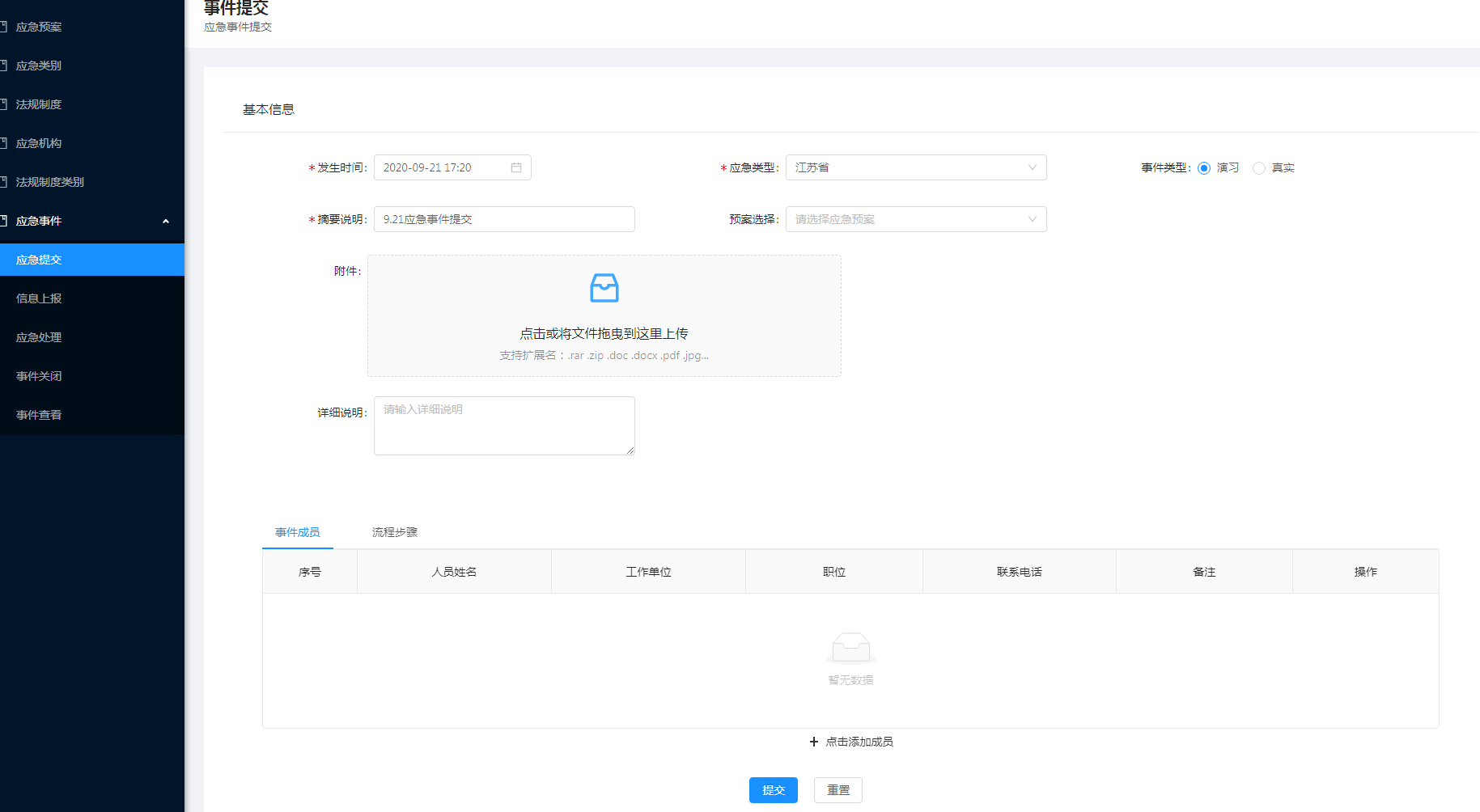Select the 演习 event type radio button
The width and height of the screenshot is (1480, 812).
(x=1204, y=168)
